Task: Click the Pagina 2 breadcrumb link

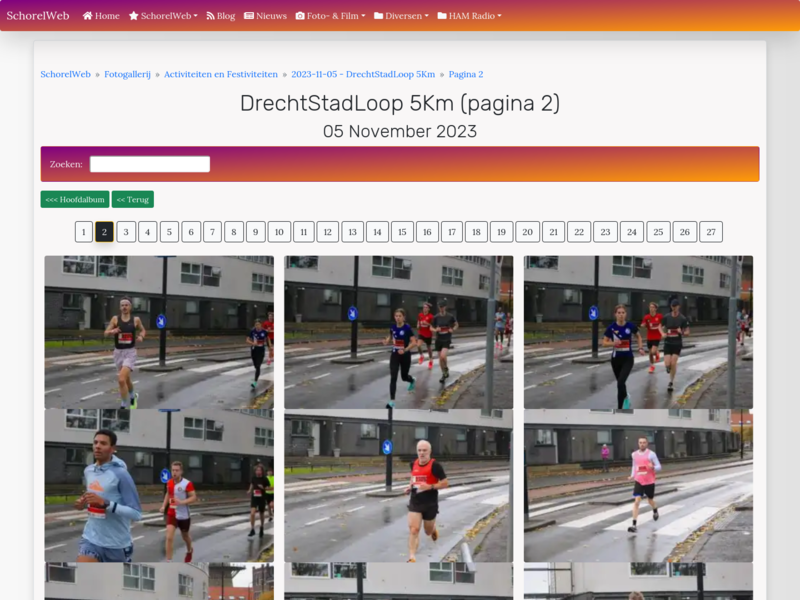Action: click(466, 74)
